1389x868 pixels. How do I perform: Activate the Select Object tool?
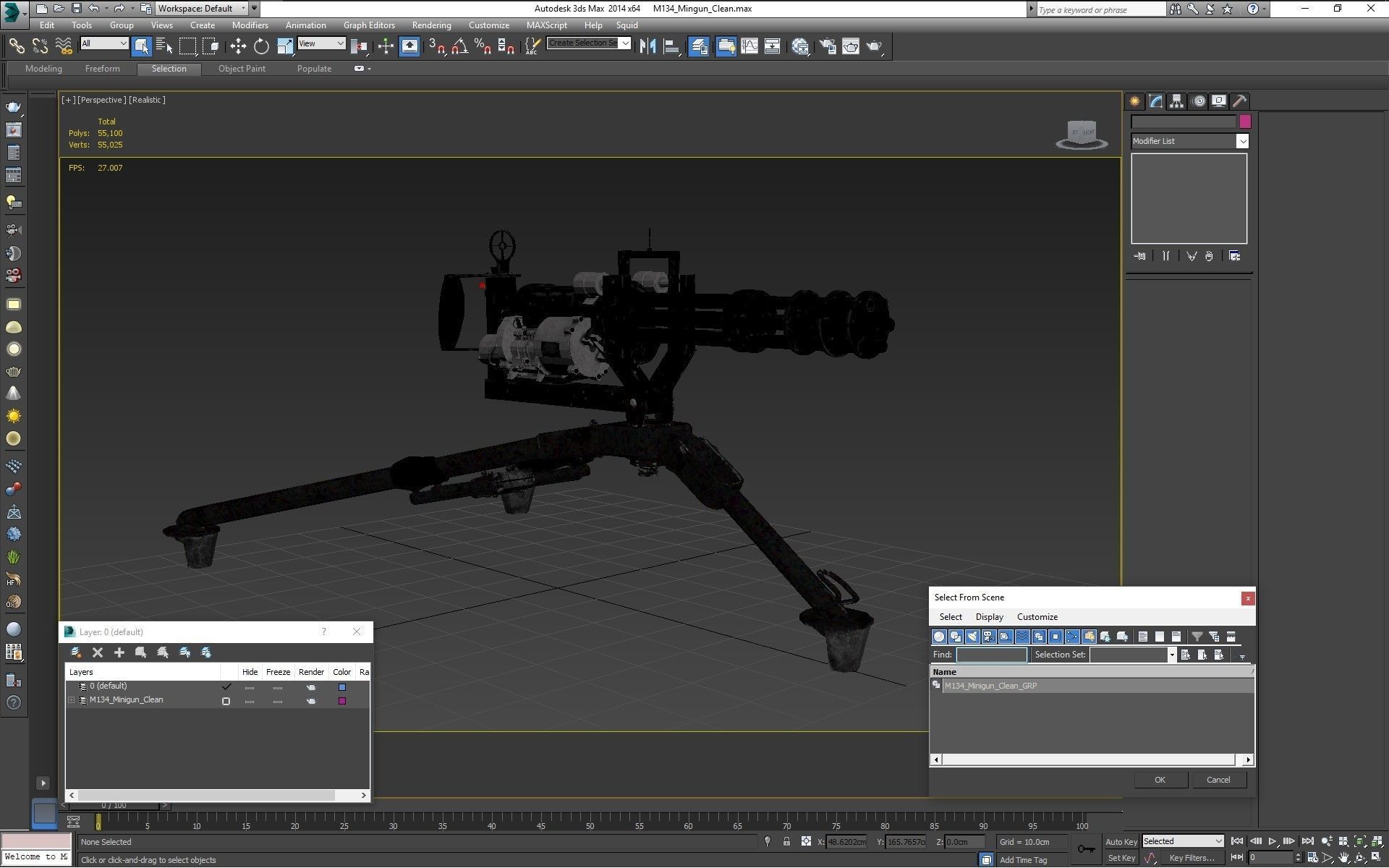(x=142, y=46)
